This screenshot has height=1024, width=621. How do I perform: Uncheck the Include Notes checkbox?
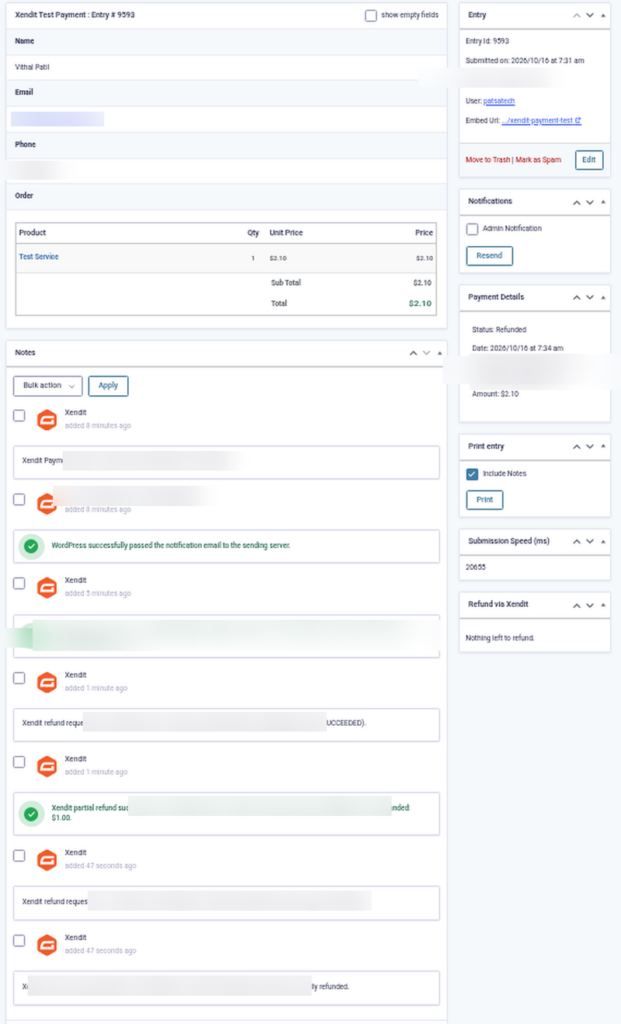tap(472, 474)
